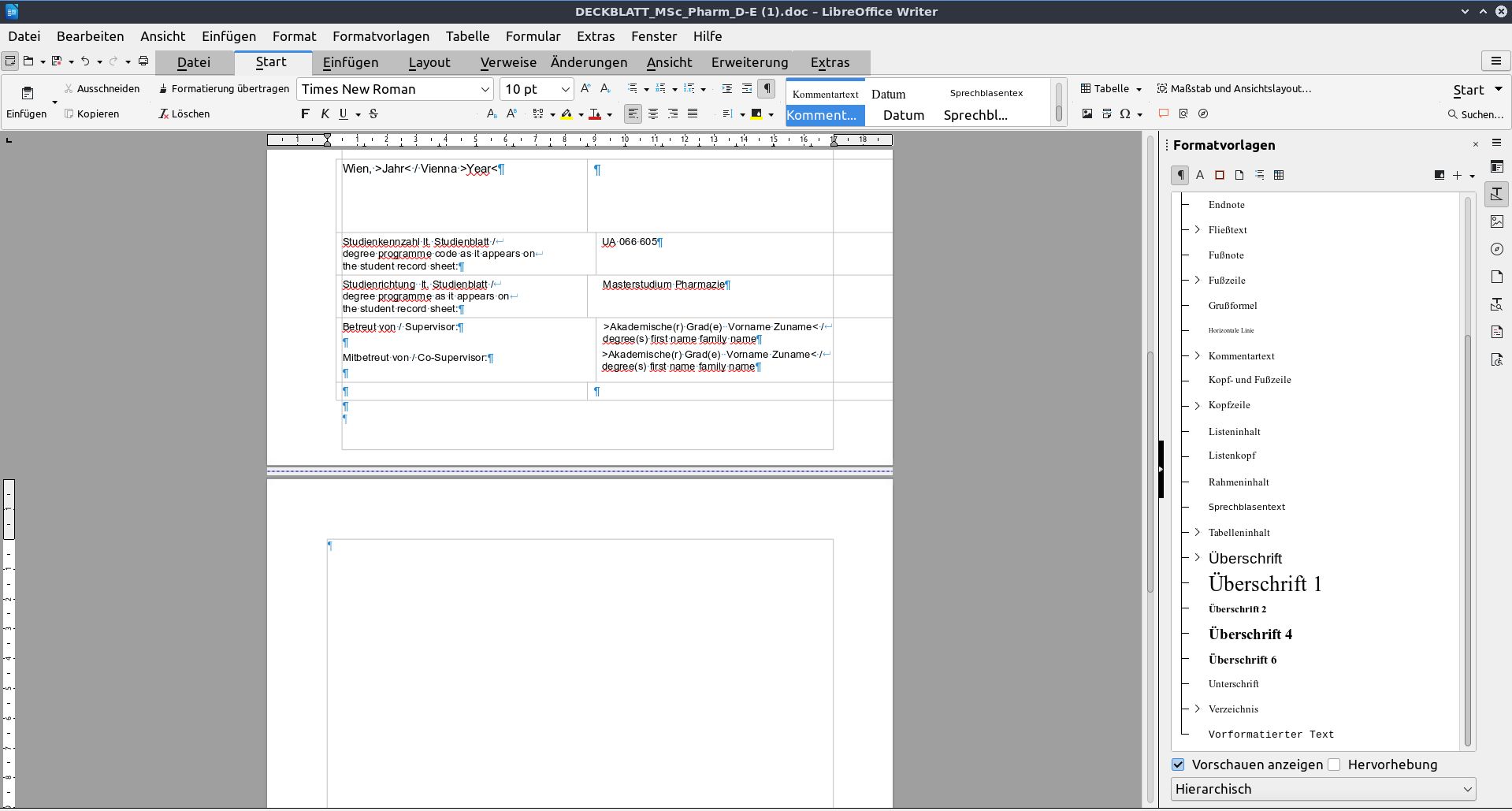
Task: Open Page deck in sidebar
Action: click(x=1496, y=277)
